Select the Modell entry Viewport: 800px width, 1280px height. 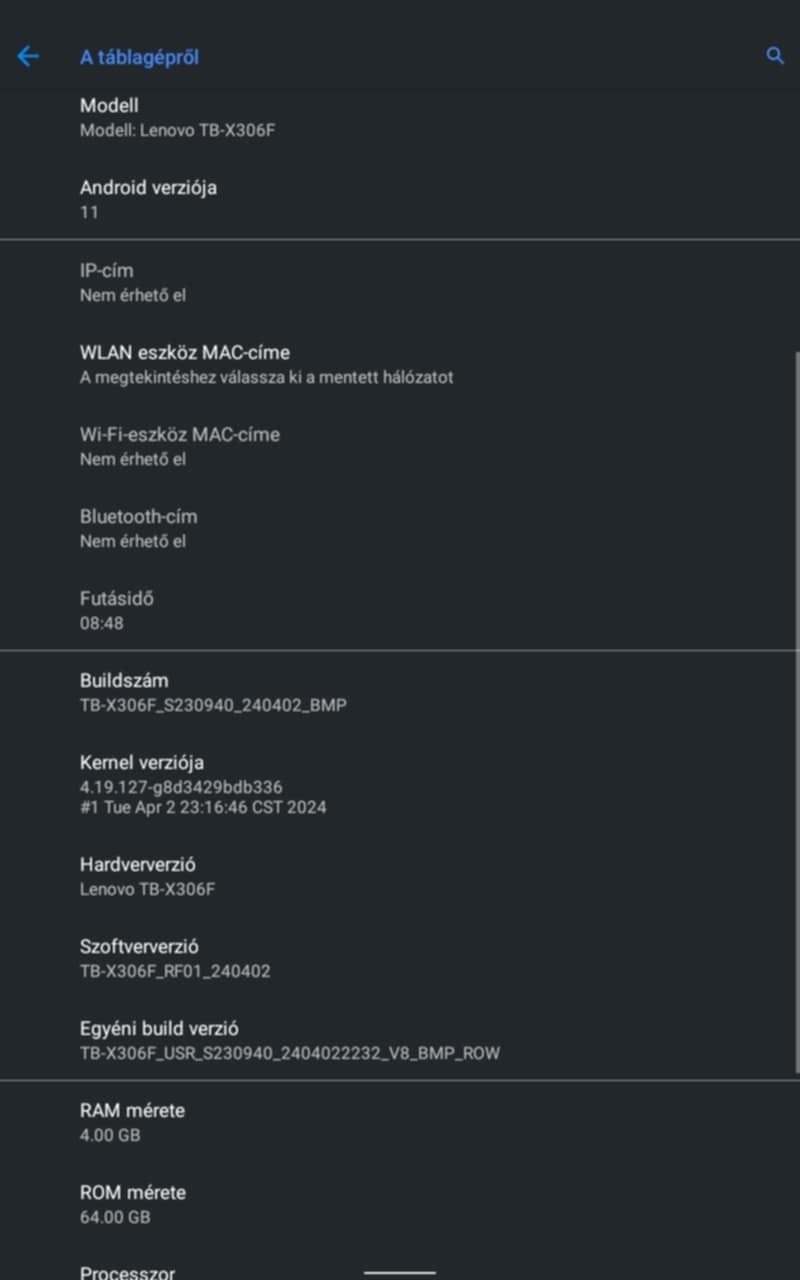pos(177,117)
